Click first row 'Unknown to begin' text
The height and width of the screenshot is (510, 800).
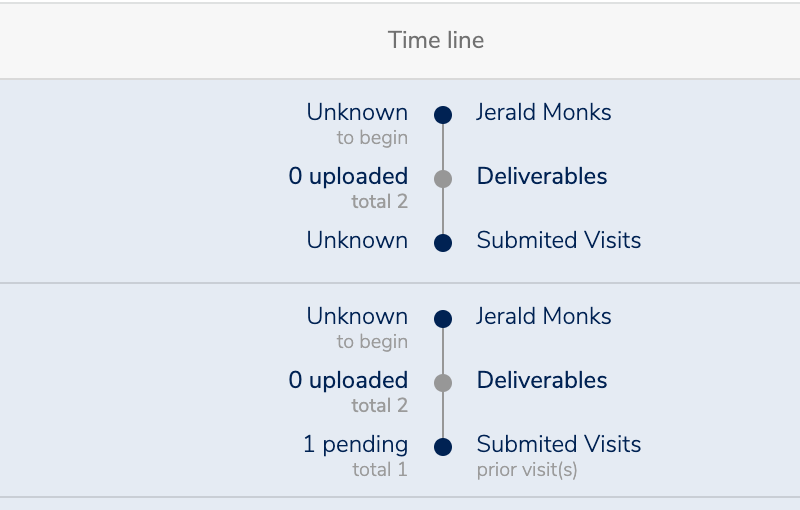(x=357, y=124)
